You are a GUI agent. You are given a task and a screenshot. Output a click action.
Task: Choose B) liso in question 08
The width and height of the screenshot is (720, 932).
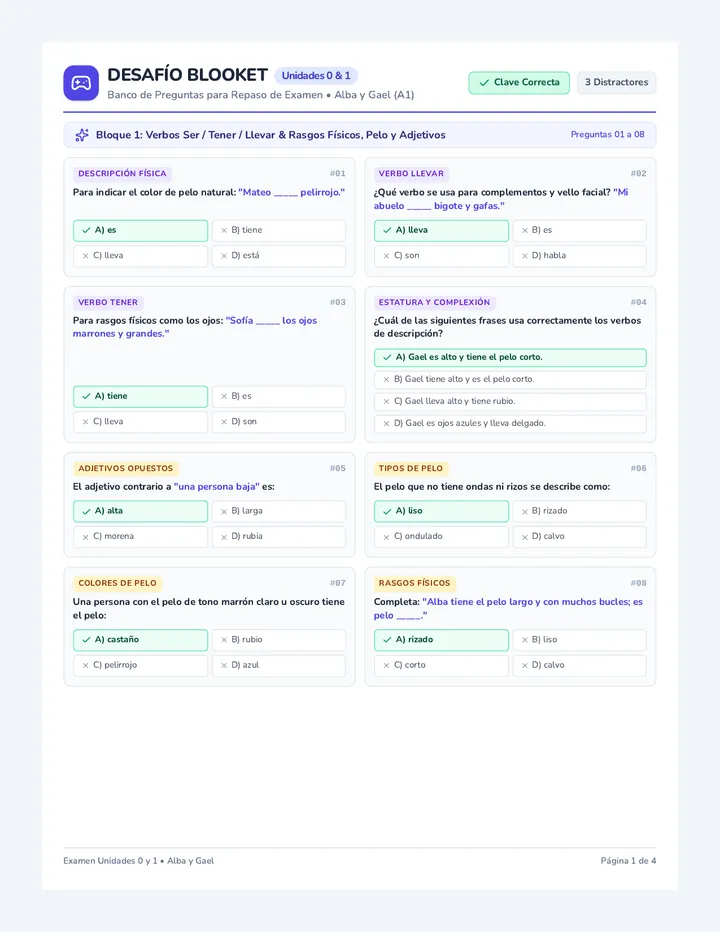(580, 640)
